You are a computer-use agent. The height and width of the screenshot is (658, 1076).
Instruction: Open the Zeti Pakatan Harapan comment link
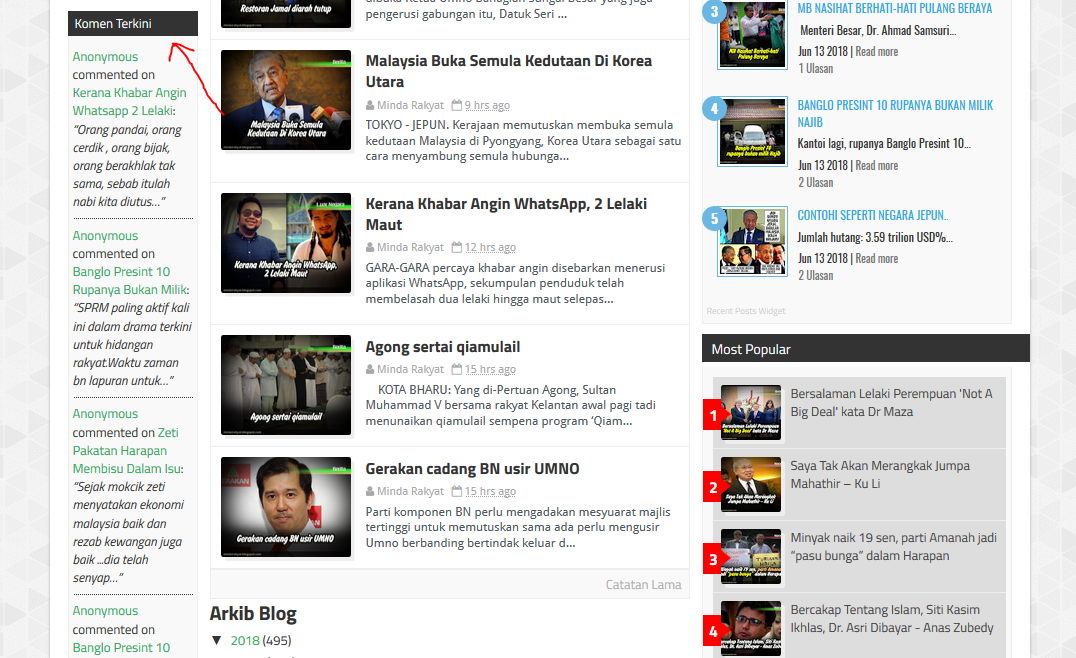pyautogui.click(x=126, y=451)
